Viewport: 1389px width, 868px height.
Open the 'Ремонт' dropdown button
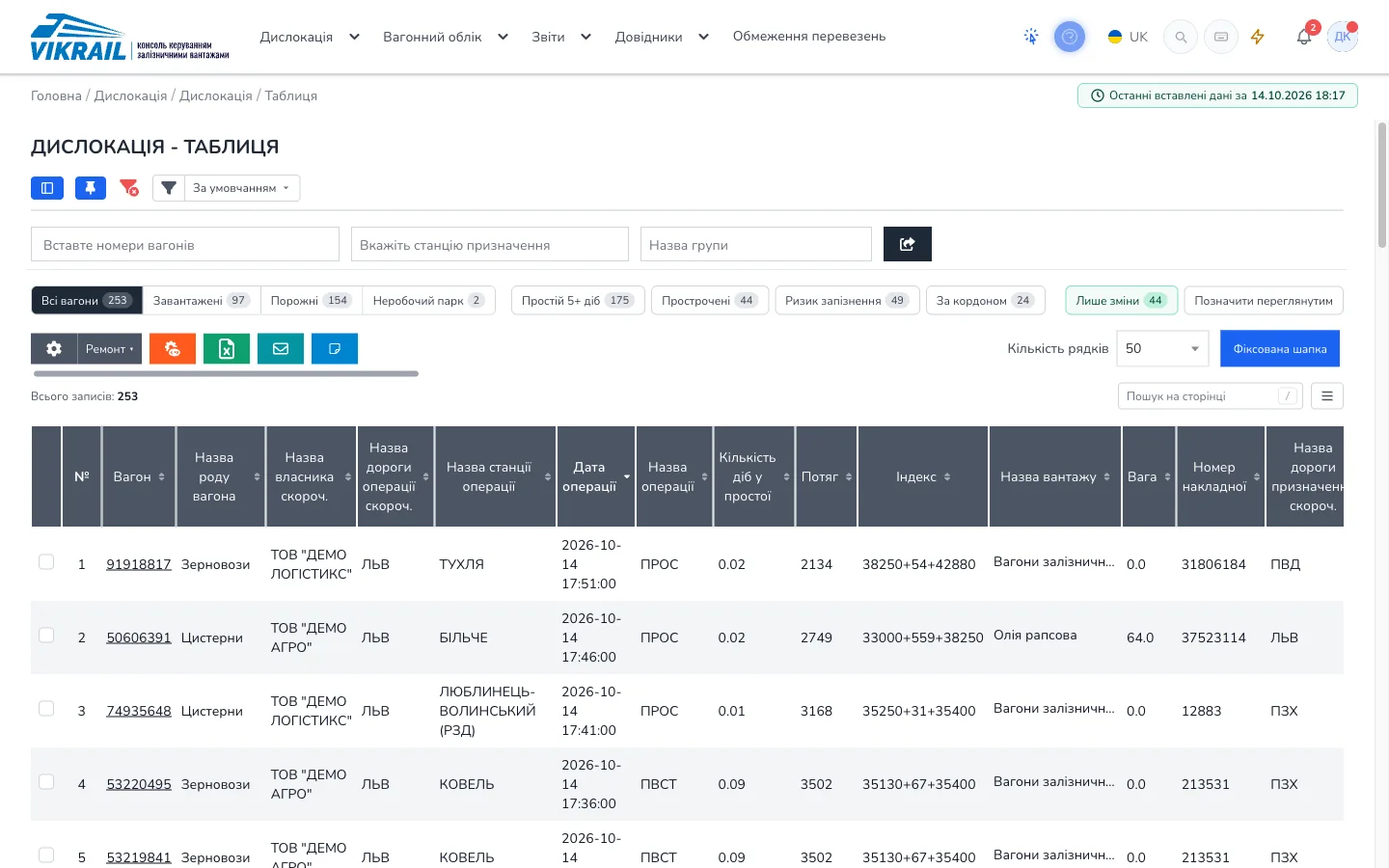(x=109, y=349)
